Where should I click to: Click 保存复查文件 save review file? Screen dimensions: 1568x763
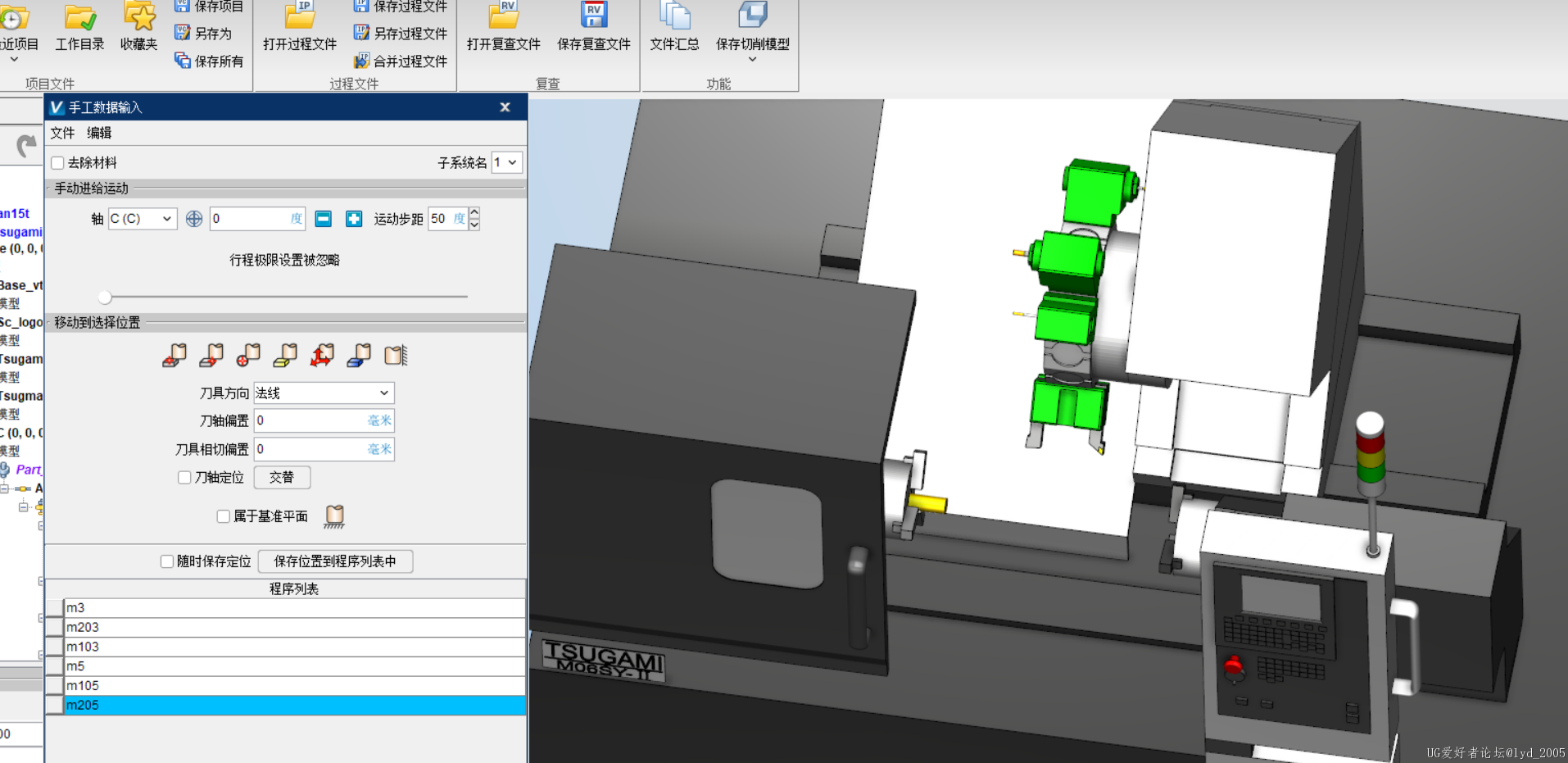[x=594, y=27]
